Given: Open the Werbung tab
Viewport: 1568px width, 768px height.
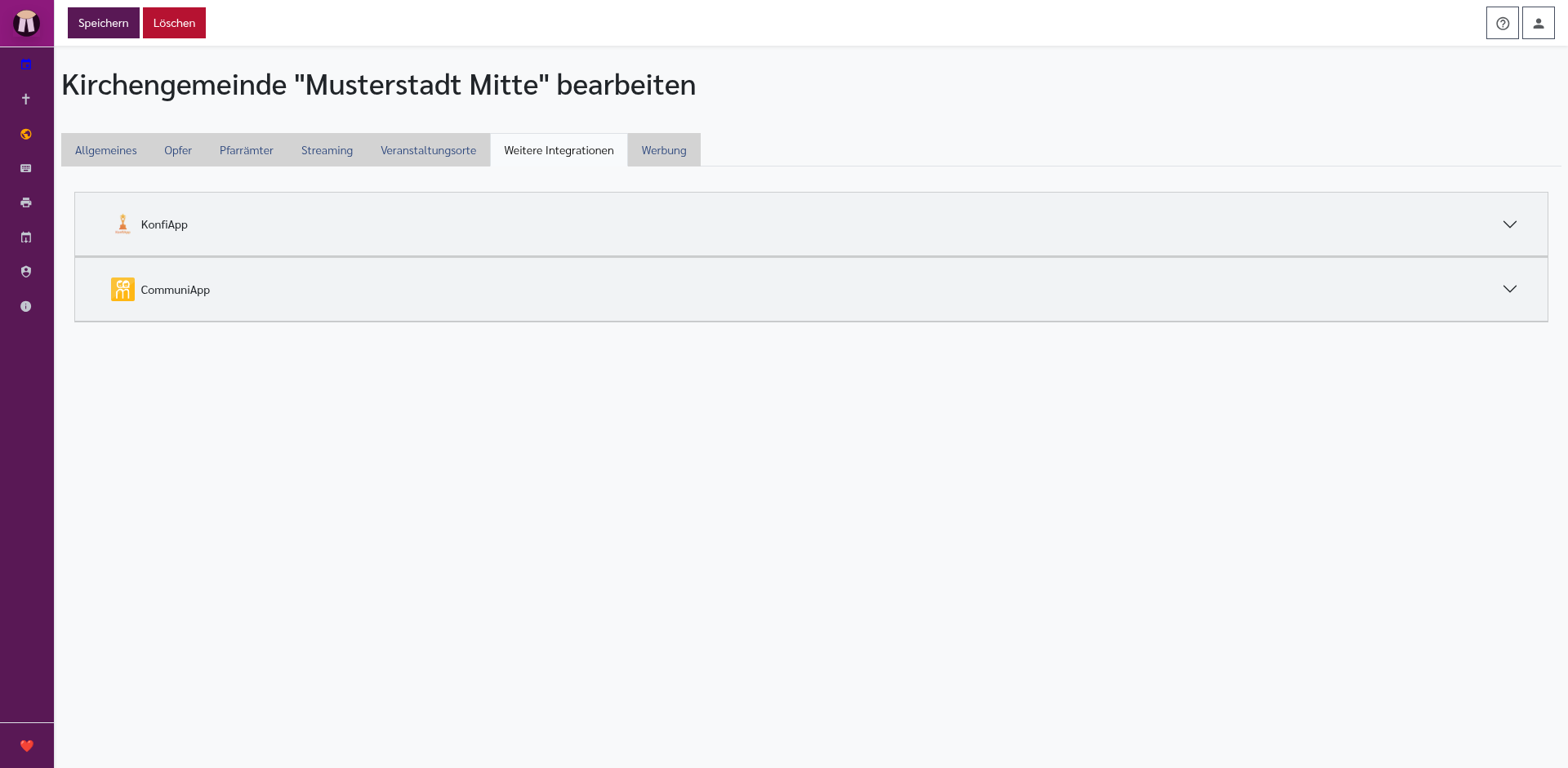Looking at the screenshot, I should pos(664,150).
